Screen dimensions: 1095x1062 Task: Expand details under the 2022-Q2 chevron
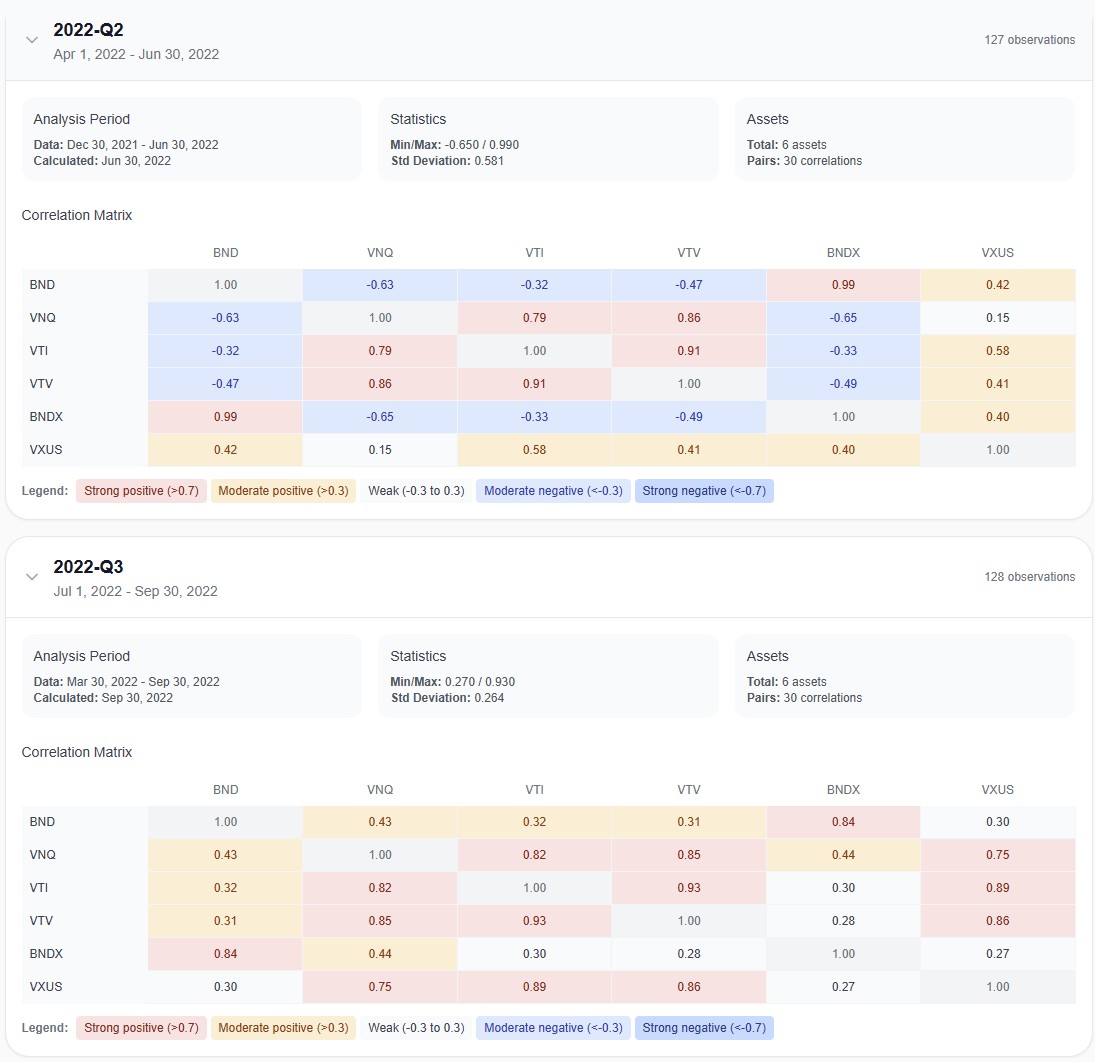pyautogui.click(x=31, y=40)
